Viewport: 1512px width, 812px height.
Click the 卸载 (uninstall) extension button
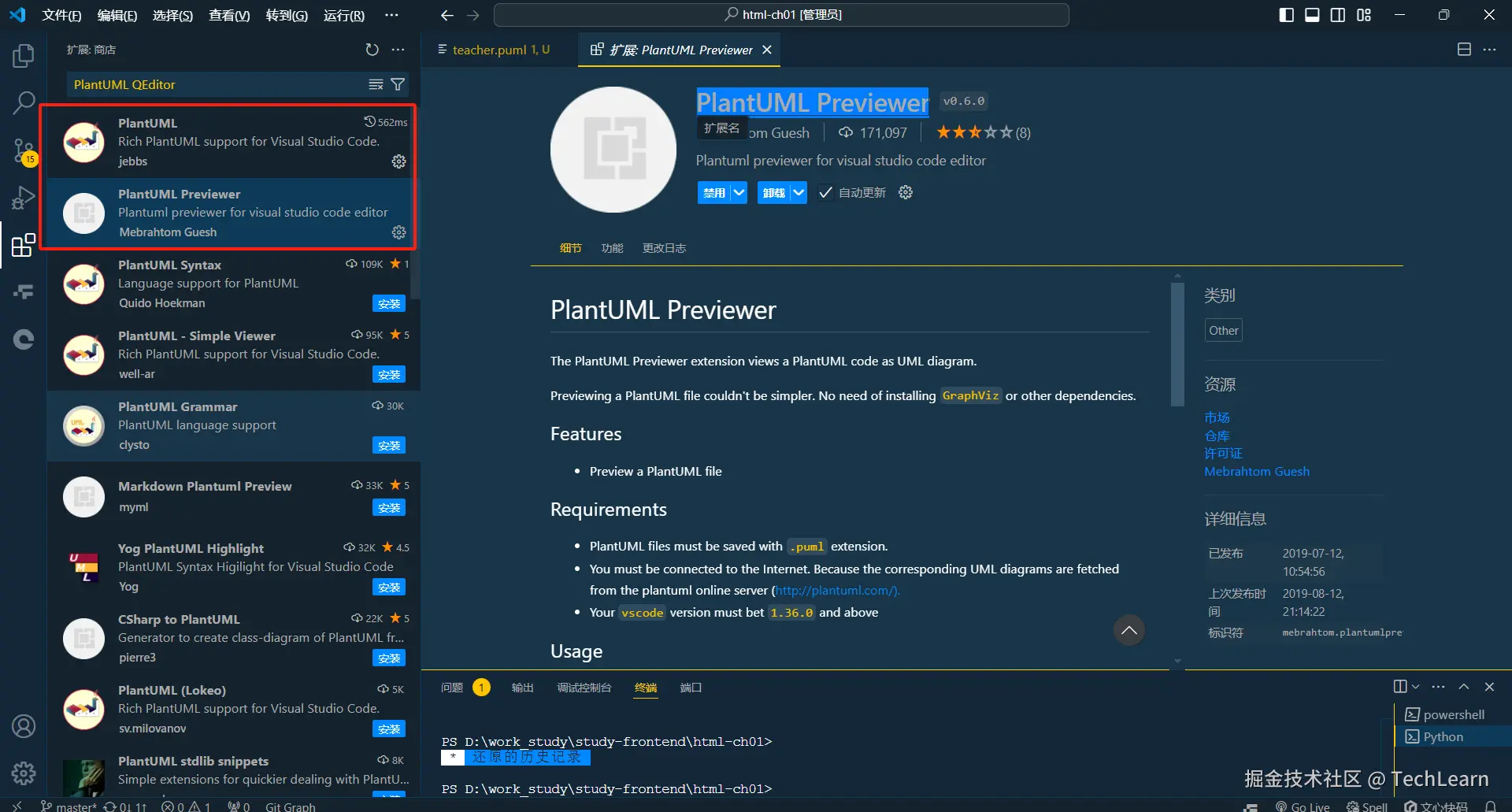(774, 192)
